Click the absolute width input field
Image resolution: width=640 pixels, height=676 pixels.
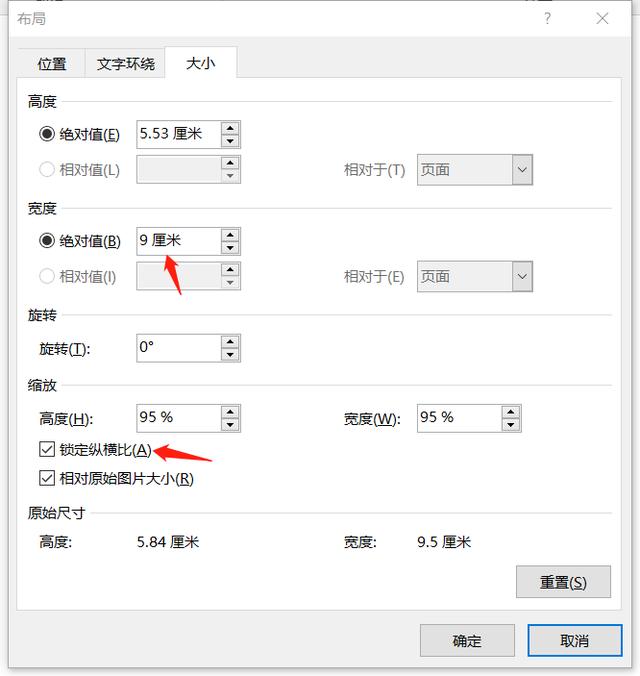(178, 241)
